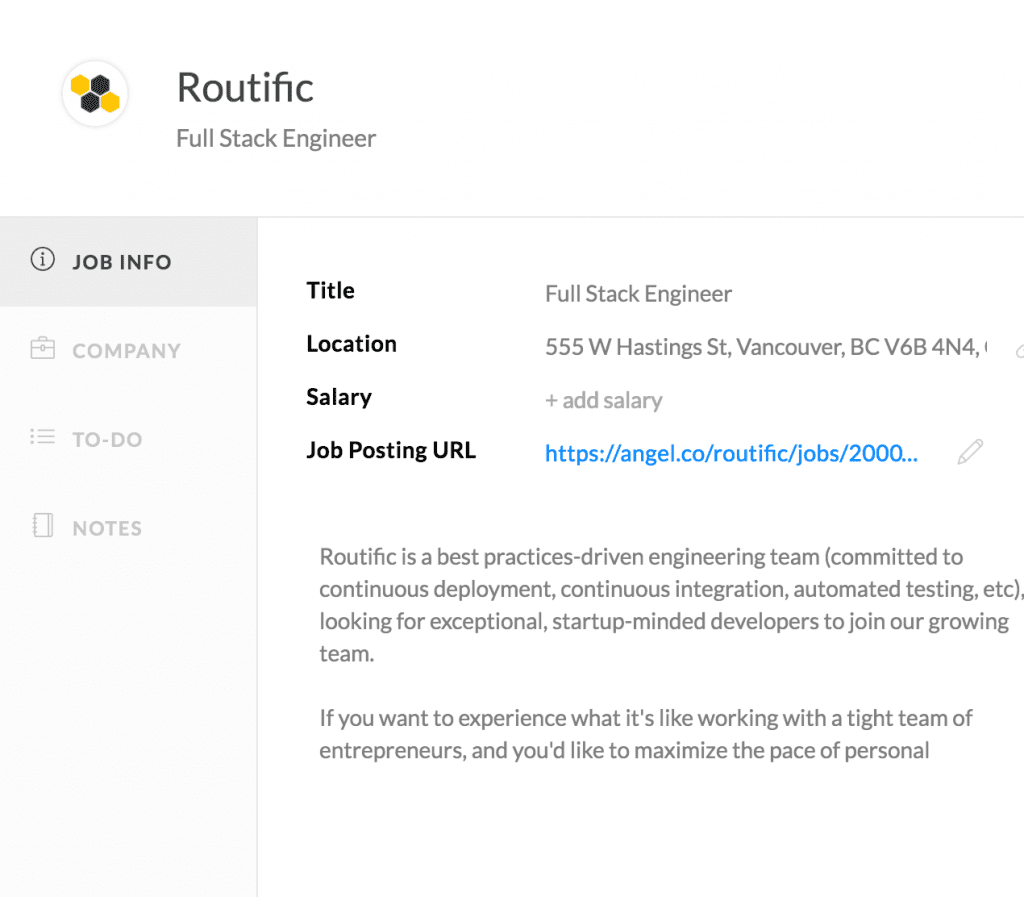Click the Company briefcase icon

(x=42, y=350)
